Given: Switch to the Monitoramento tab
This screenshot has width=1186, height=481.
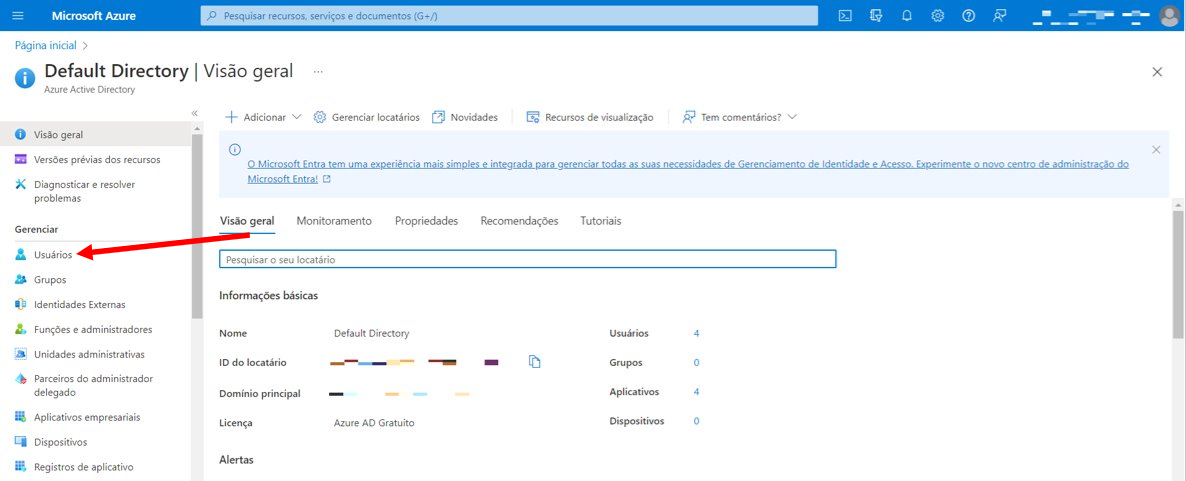Looking at the screenshot, I should (334, 221).
